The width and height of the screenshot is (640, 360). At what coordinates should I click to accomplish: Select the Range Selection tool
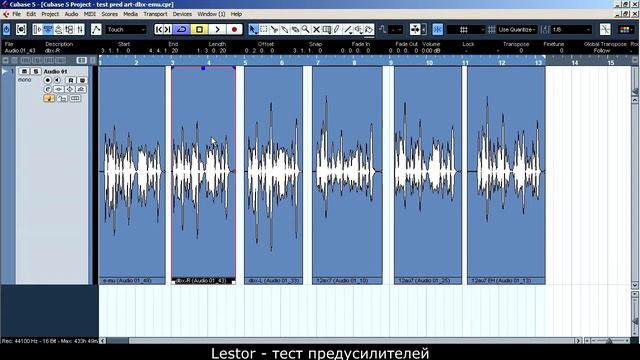click(x=264, y=29)
